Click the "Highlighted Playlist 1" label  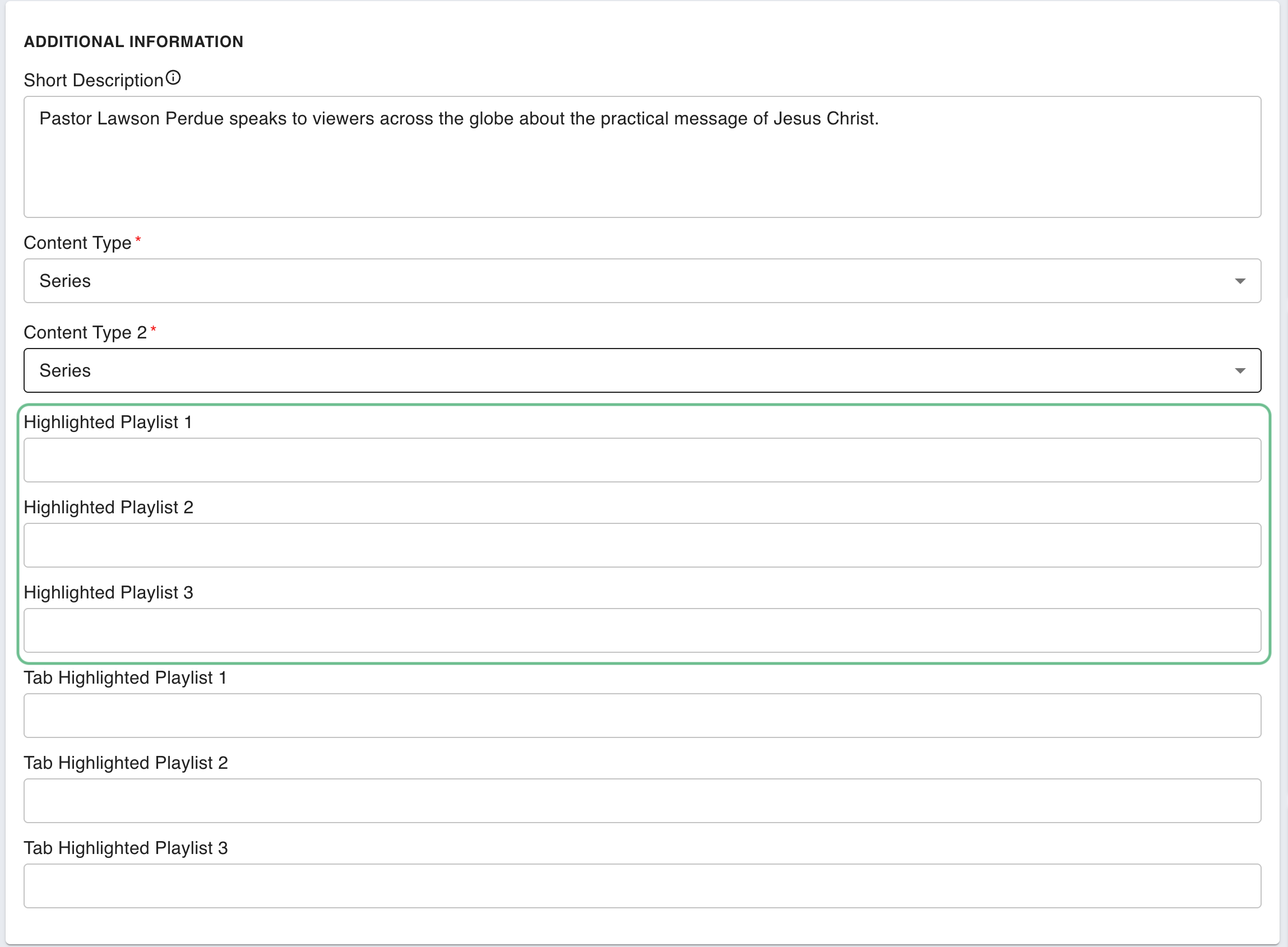coord(108,423)
